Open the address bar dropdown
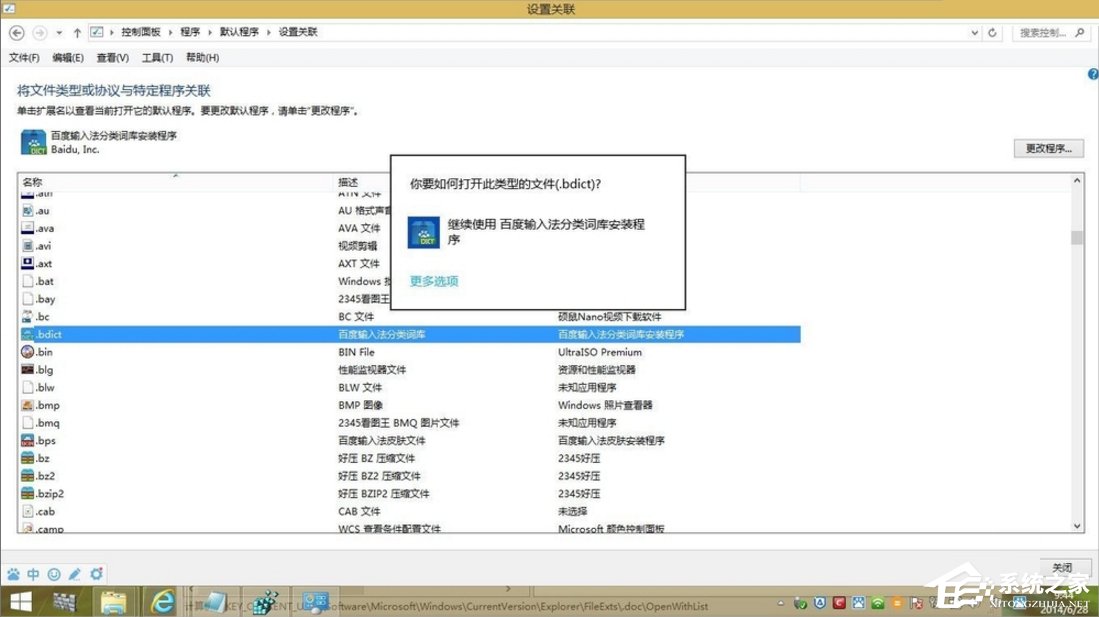The width and height of the screenshot is (1099, 617). point(974,32)
